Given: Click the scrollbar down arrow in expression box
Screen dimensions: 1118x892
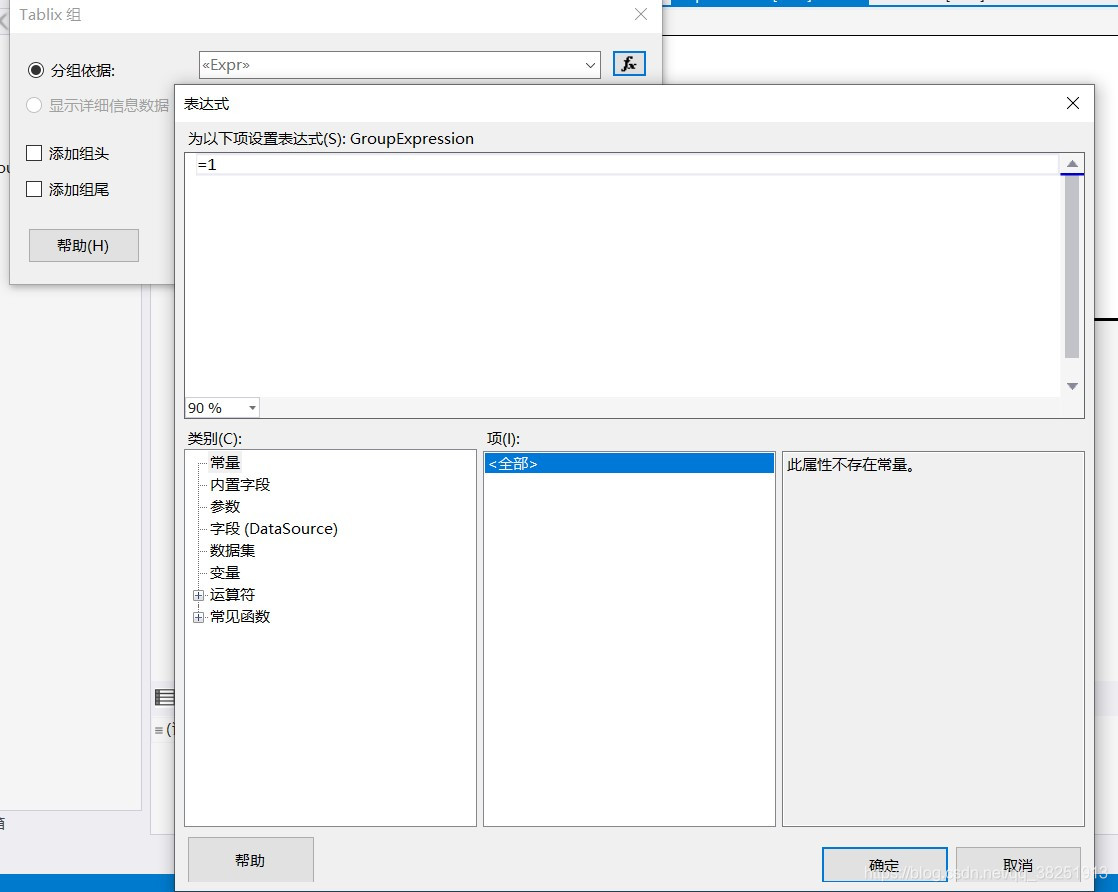Looking at the screenshot, I should tap(1071, 385).
